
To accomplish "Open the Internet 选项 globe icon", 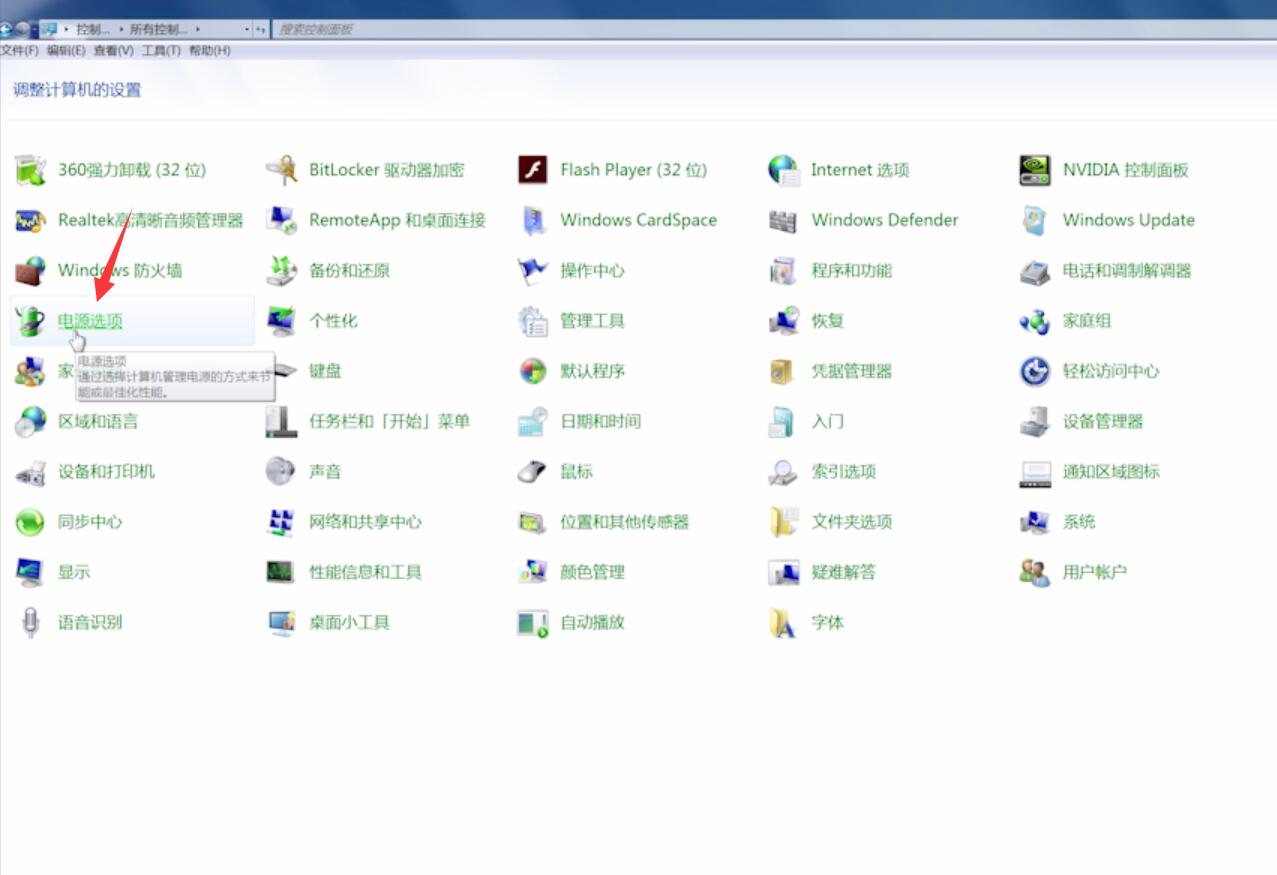I will tap(784, 170).
